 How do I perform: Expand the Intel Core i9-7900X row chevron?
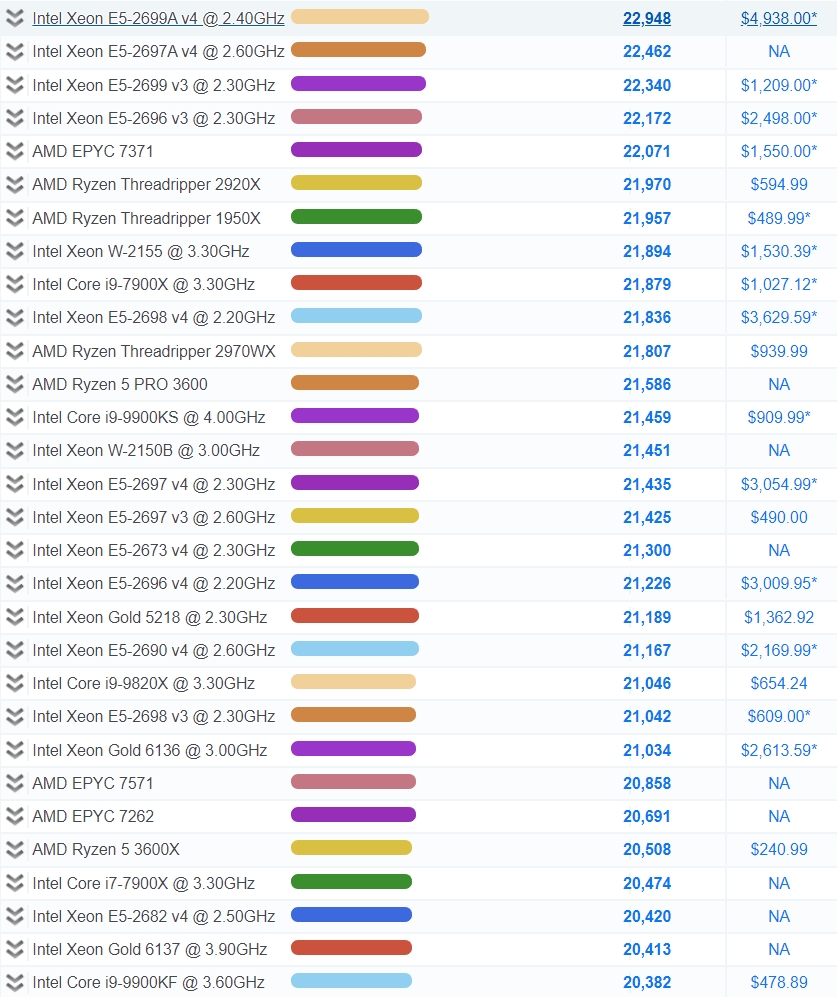click(x=15, y=284)
